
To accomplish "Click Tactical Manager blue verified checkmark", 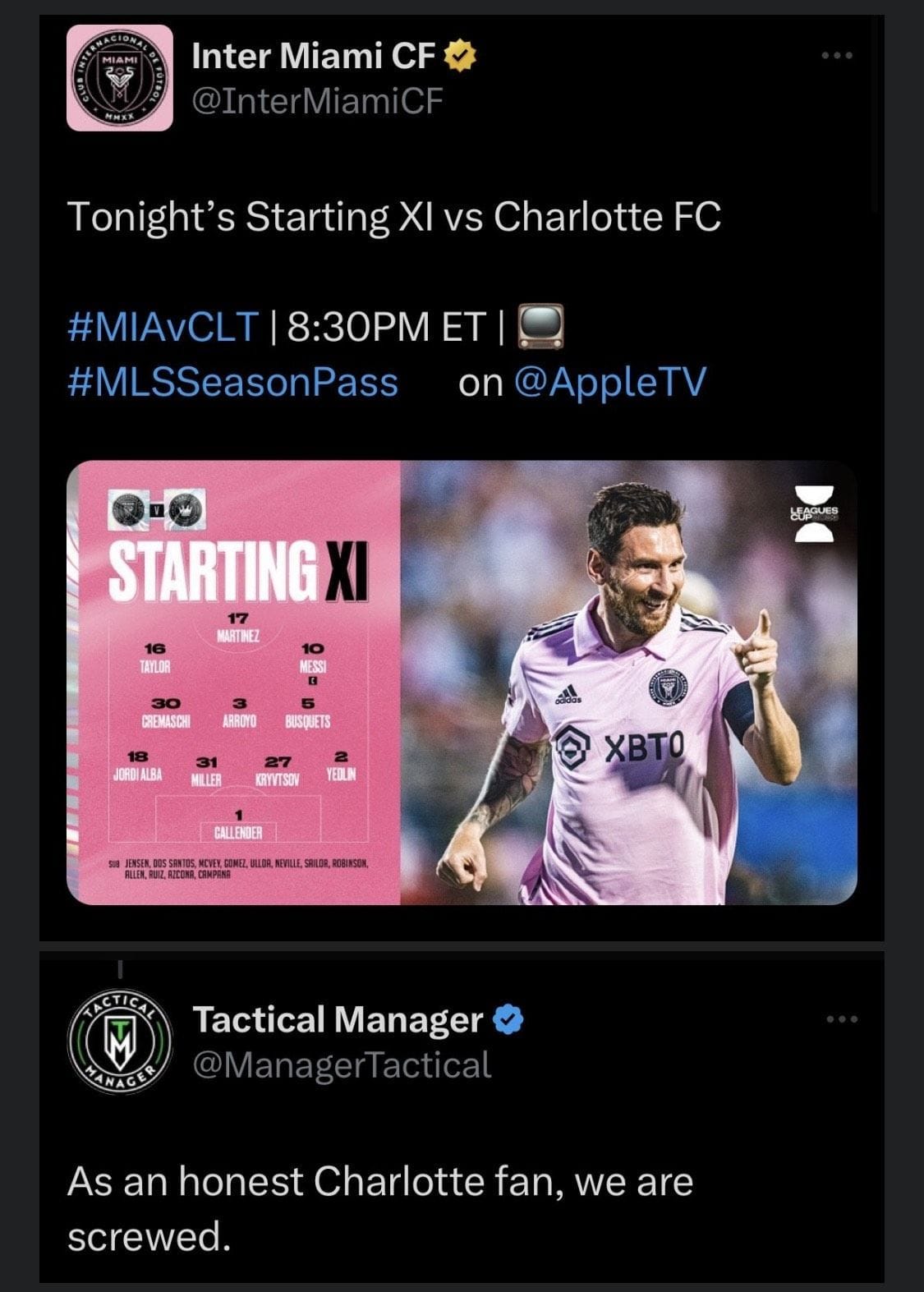I will pos(508,1020).
